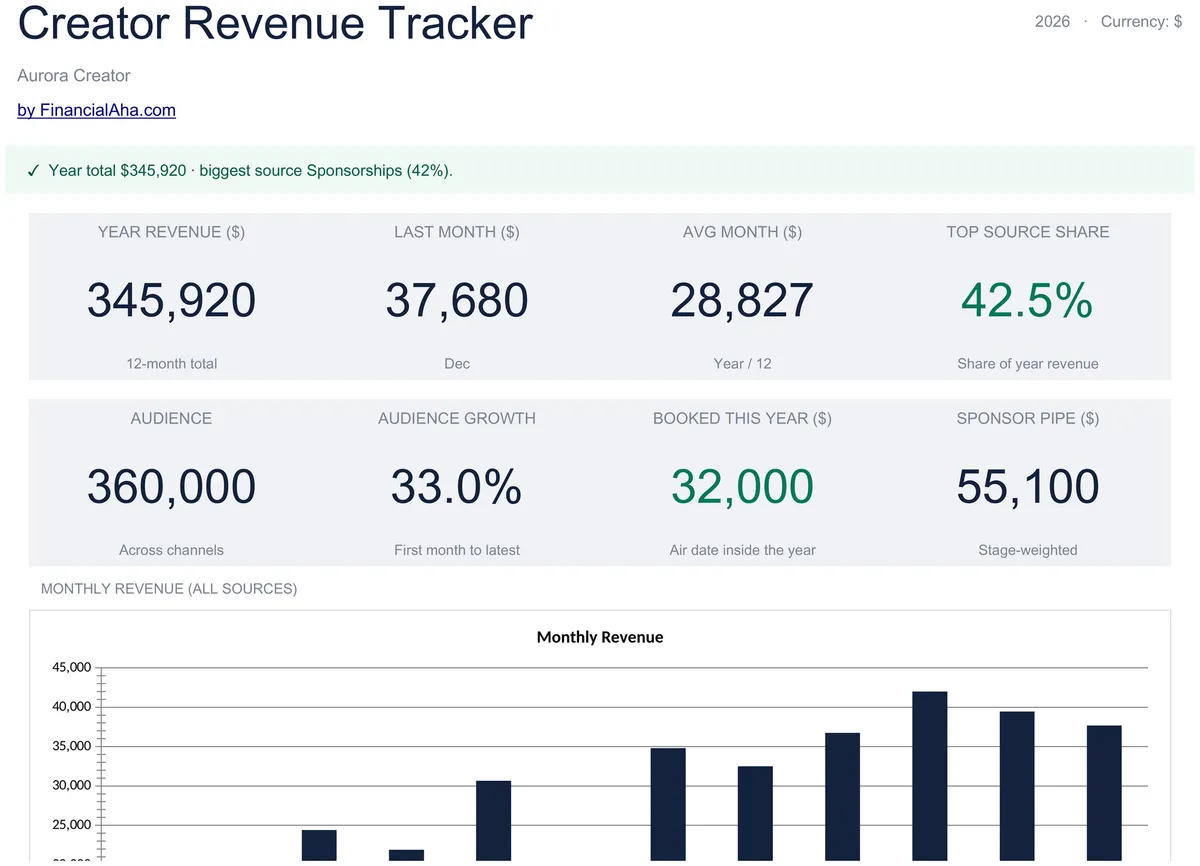This screenshot has width=1200, height=866.
Task: Click the 45,000 y-axis label
Action: [x=70, y=667]
